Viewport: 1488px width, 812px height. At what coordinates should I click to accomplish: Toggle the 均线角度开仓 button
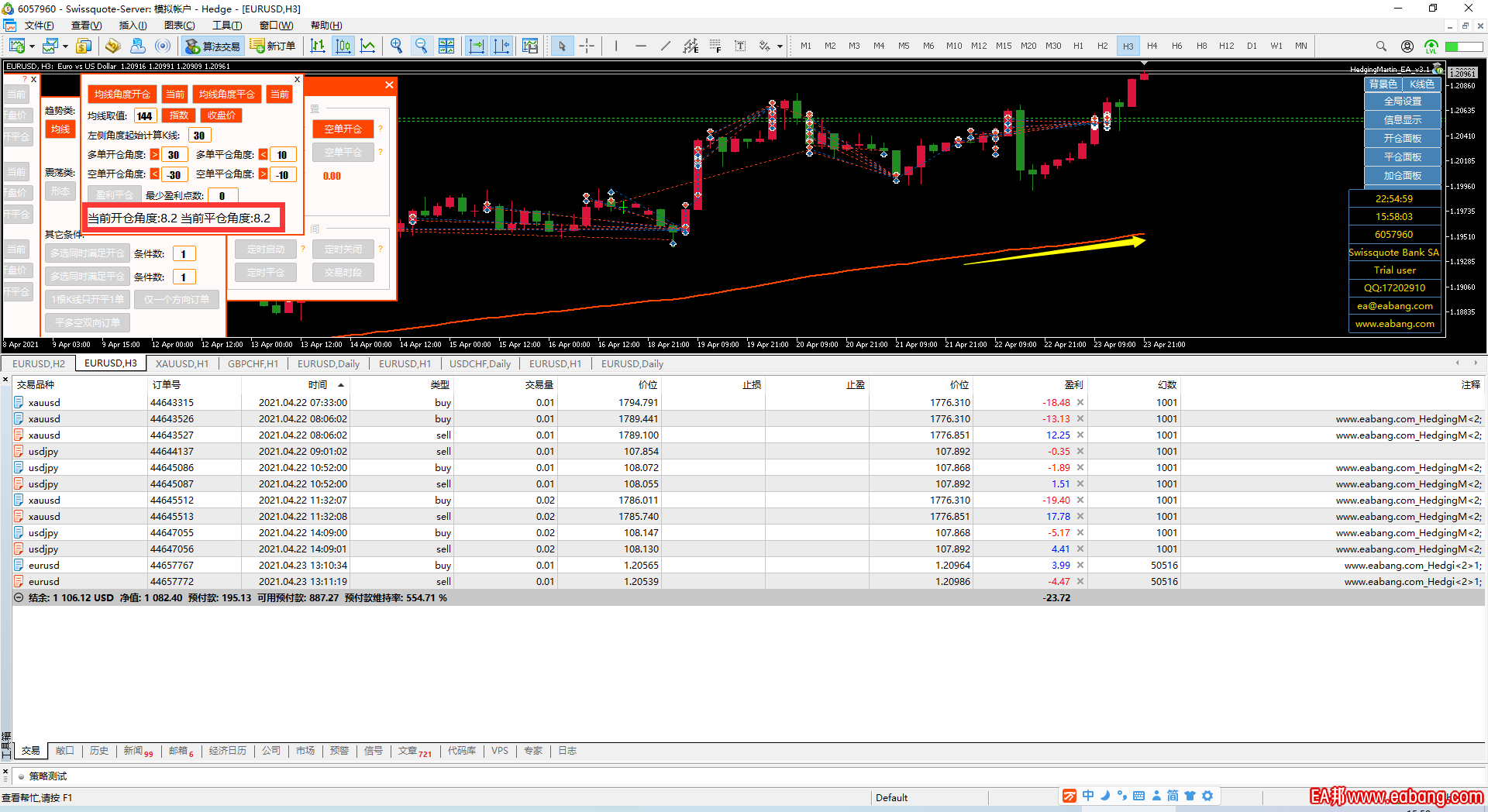tap(122, 95)
